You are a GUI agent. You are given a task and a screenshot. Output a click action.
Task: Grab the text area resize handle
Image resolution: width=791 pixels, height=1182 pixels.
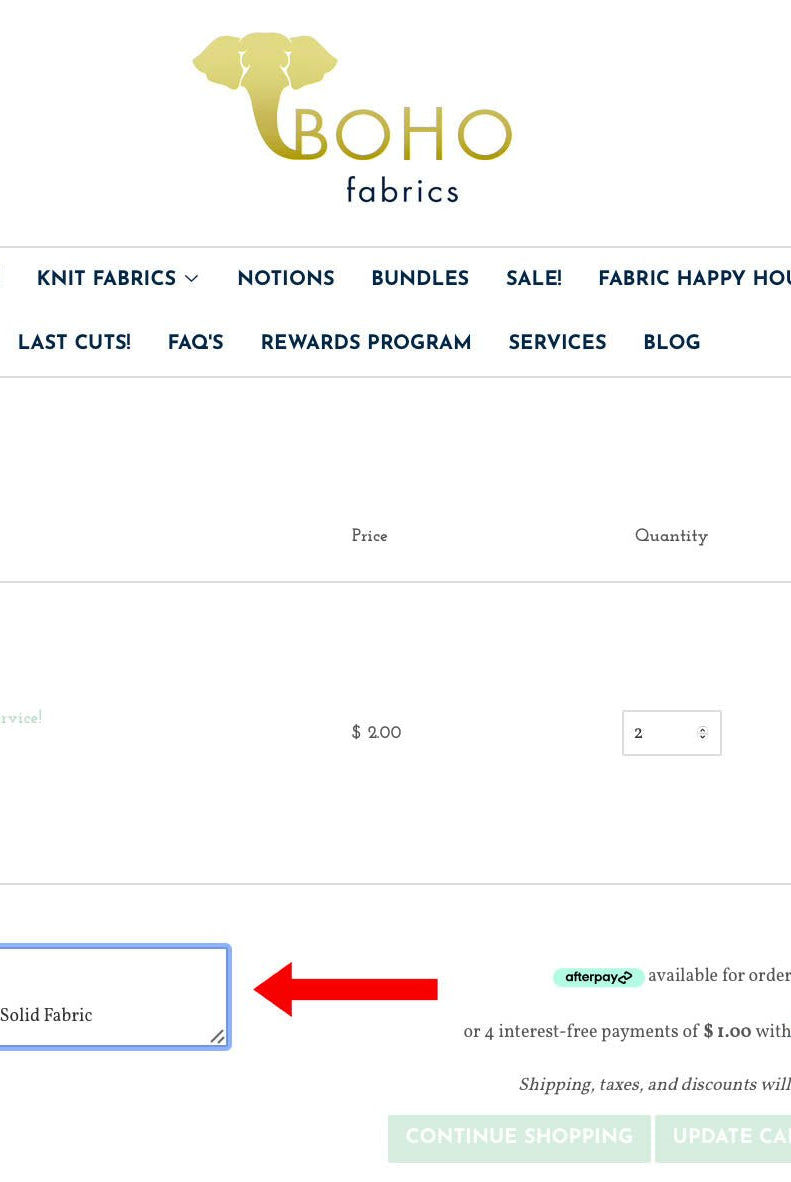coord(217,1037)
